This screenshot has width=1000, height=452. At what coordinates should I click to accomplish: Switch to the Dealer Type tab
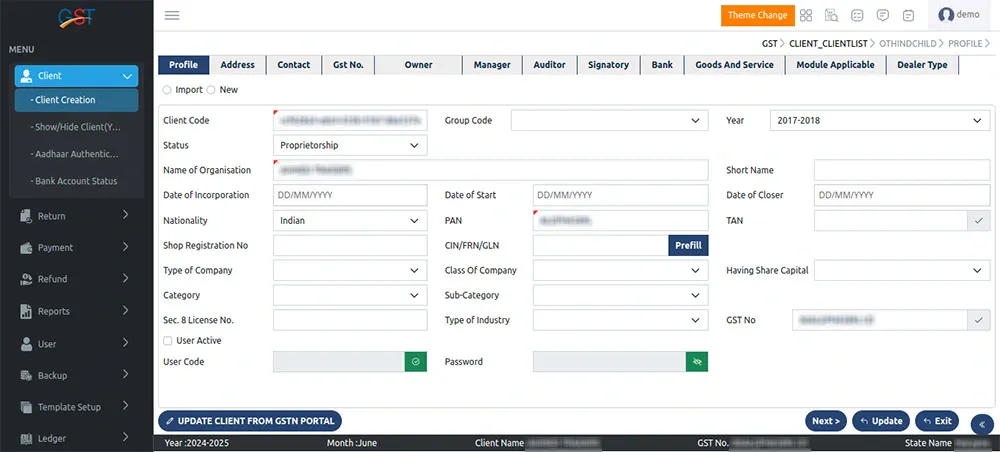(x=922, y=65)
